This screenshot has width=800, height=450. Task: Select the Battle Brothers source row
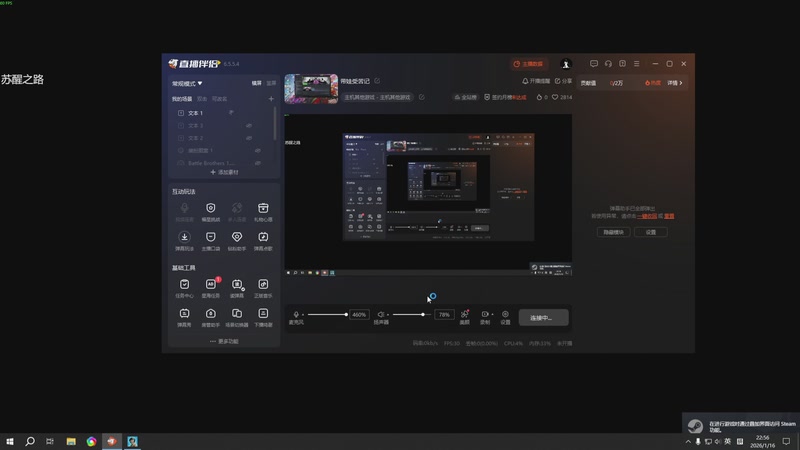coord(223,163)
